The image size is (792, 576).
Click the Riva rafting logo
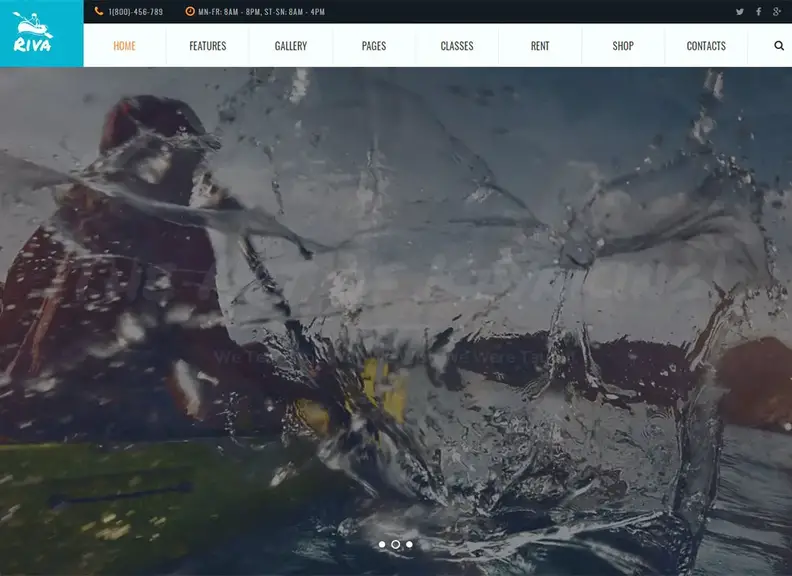coord(33,32)
